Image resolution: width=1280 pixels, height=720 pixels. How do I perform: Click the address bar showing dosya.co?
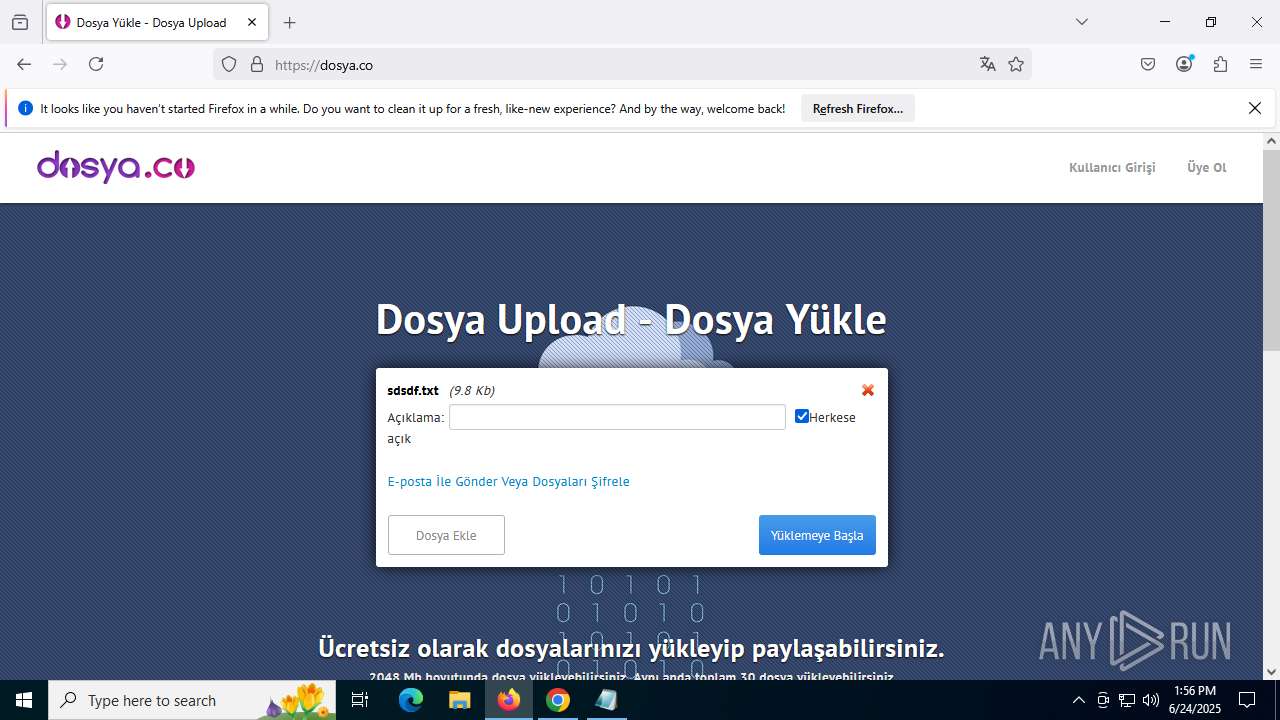coord(620,65)
